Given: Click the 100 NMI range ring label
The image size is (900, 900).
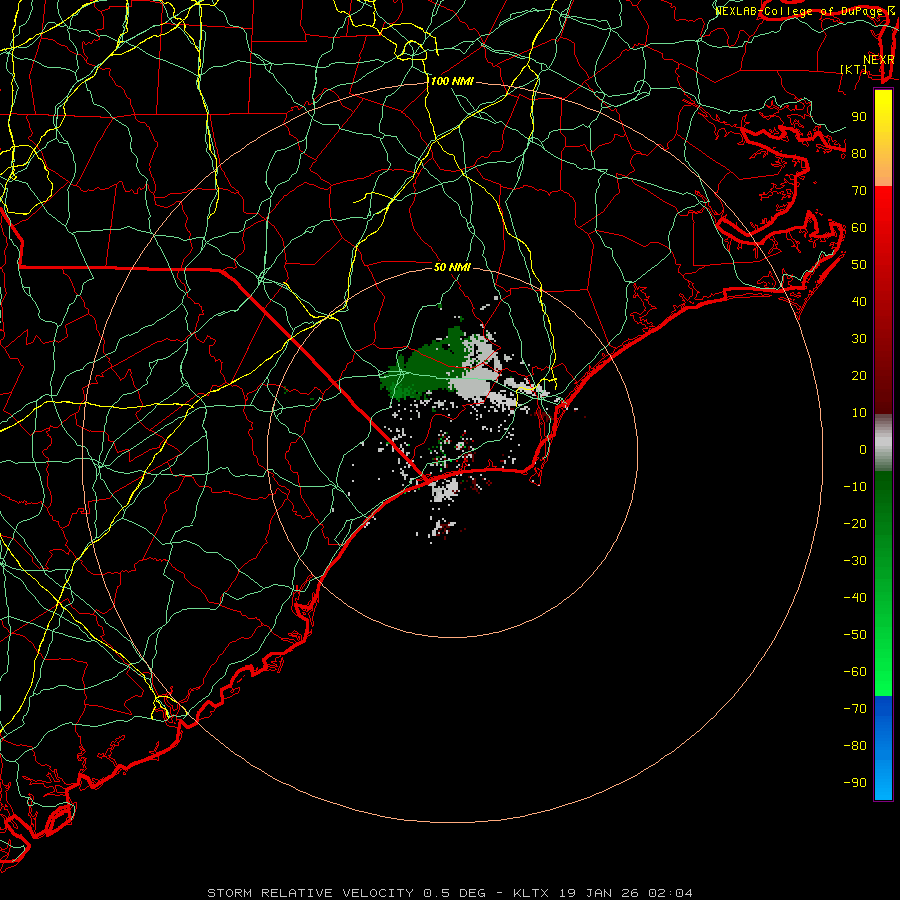Looking at the screenshot, I should pos(452,82).
